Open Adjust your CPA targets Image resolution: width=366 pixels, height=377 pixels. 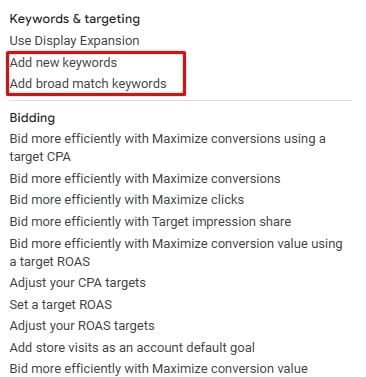click(78, 283)
